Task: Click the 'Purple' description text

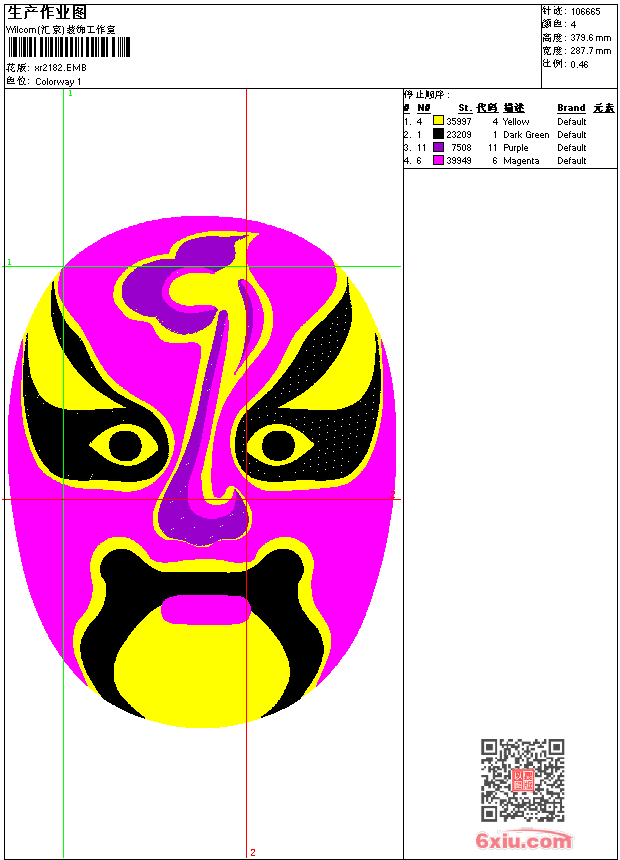Action: pyautogui.click(x=515, y=148)
